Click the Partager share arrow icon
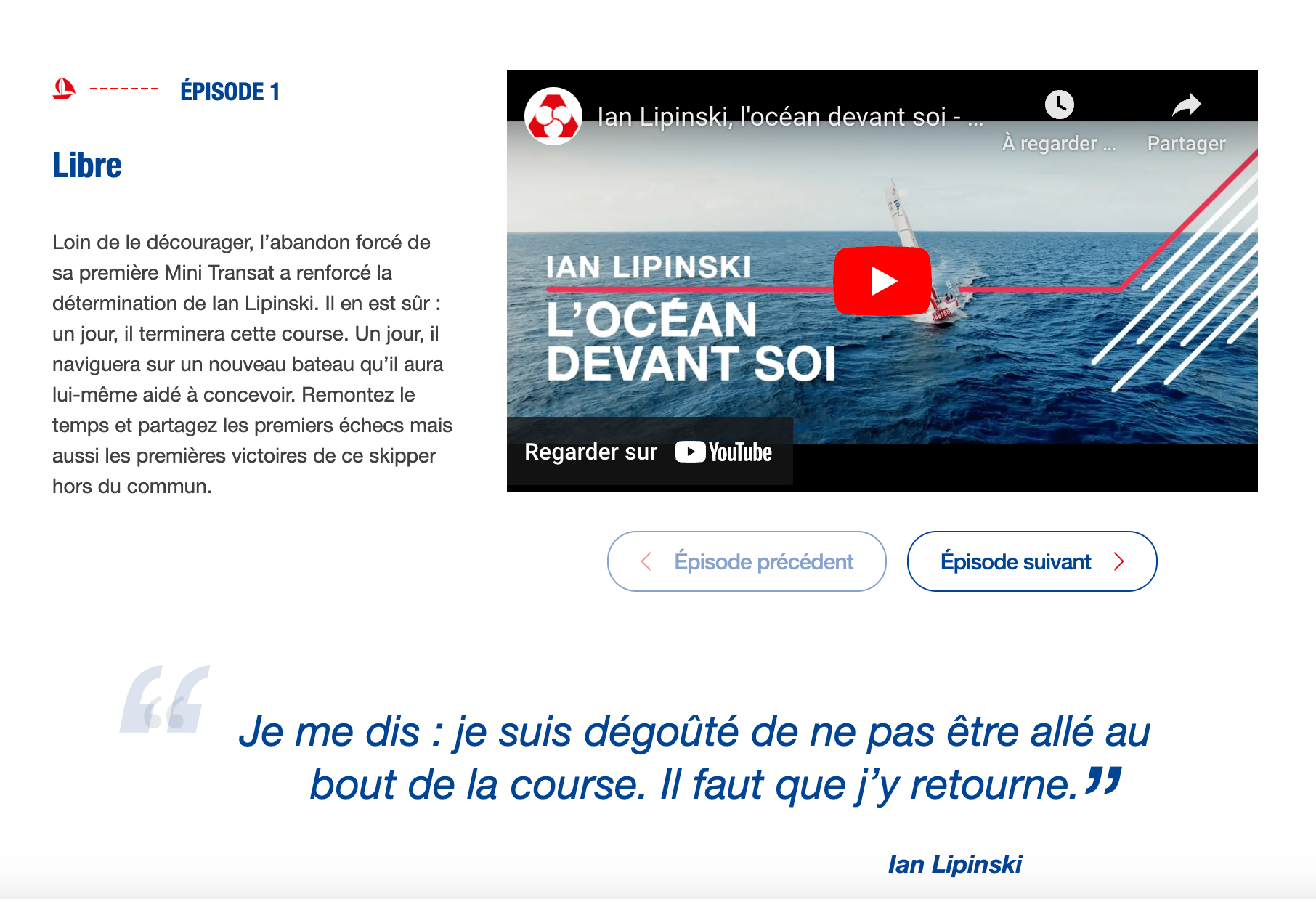 [1187, 105]
